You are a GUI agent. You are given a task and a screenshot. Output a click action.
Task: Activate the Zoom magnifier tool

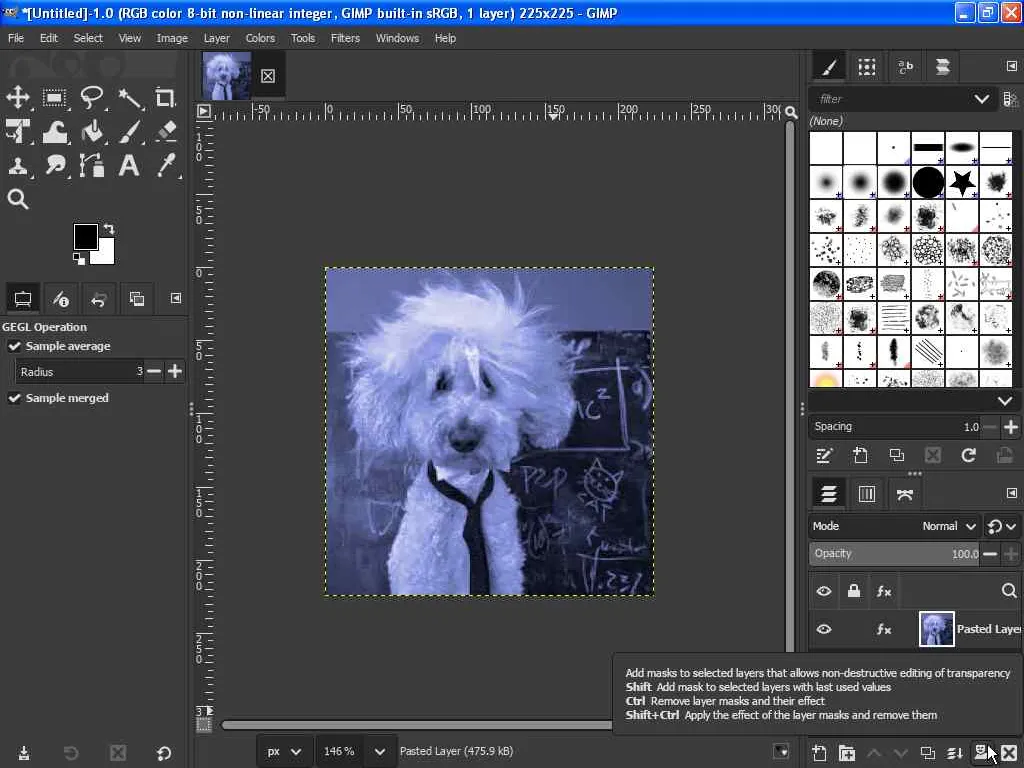click(x=18, y=200)
